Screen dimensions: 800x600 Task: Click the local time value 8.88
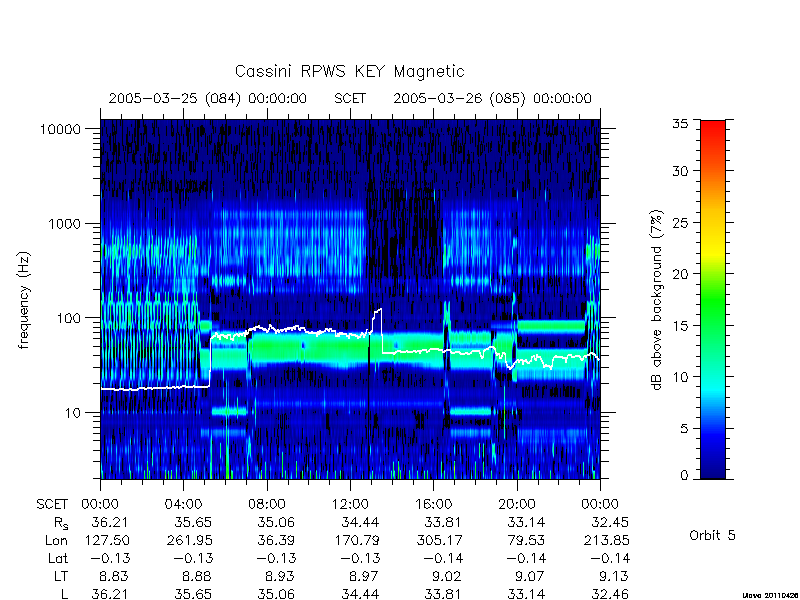click(x=197, y=577)
